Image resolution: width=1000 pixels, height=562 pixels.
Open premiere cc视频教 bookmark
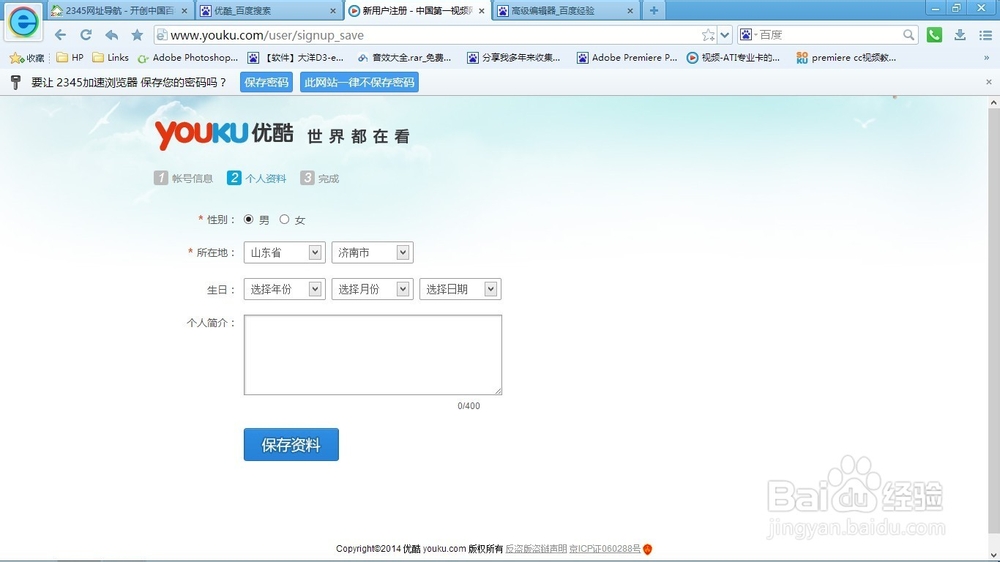[x=846, y=57]
